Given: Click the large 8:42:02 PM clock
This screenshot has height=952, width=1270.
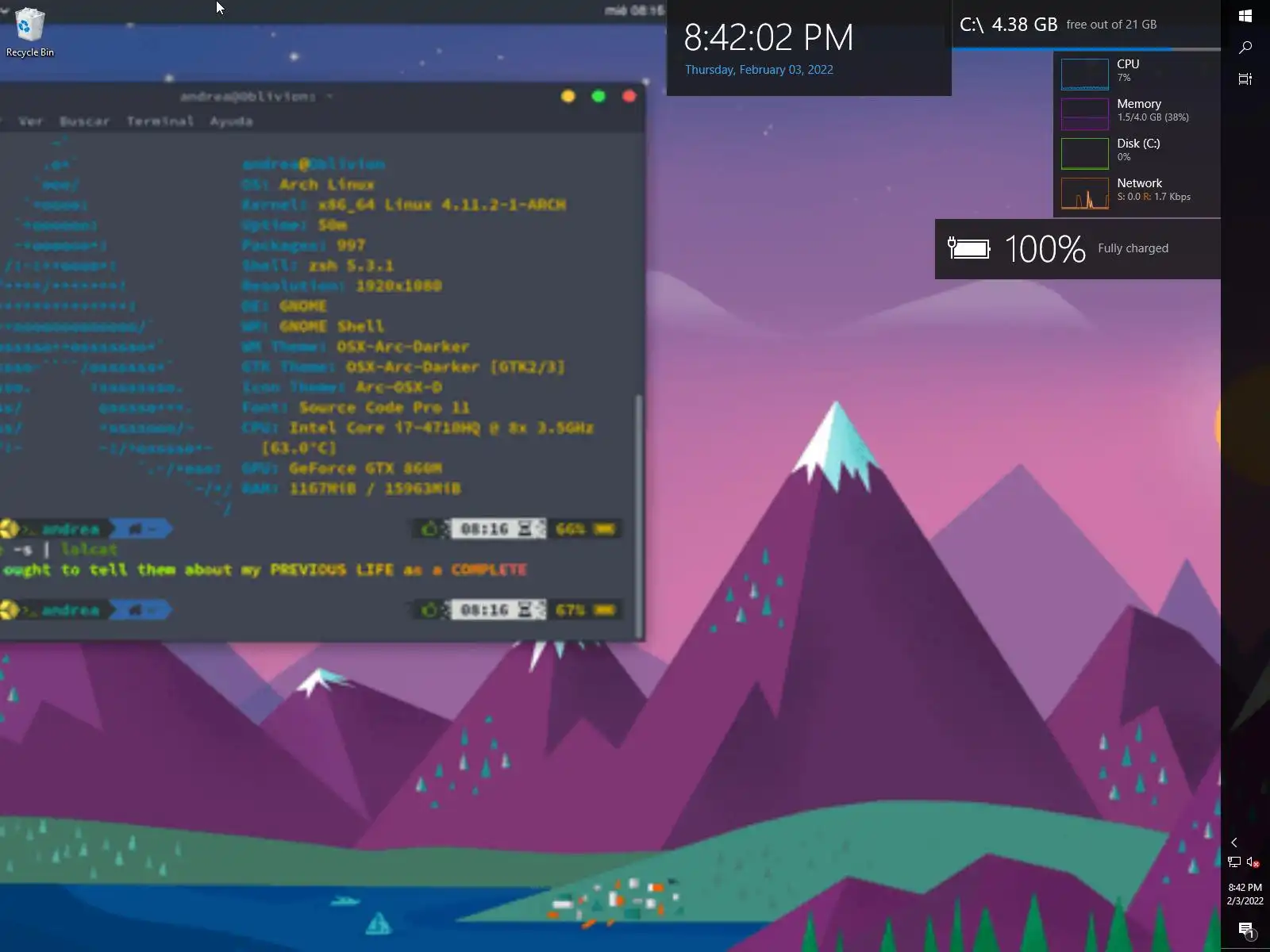Looking at the screenshot, I should (768, 37).
